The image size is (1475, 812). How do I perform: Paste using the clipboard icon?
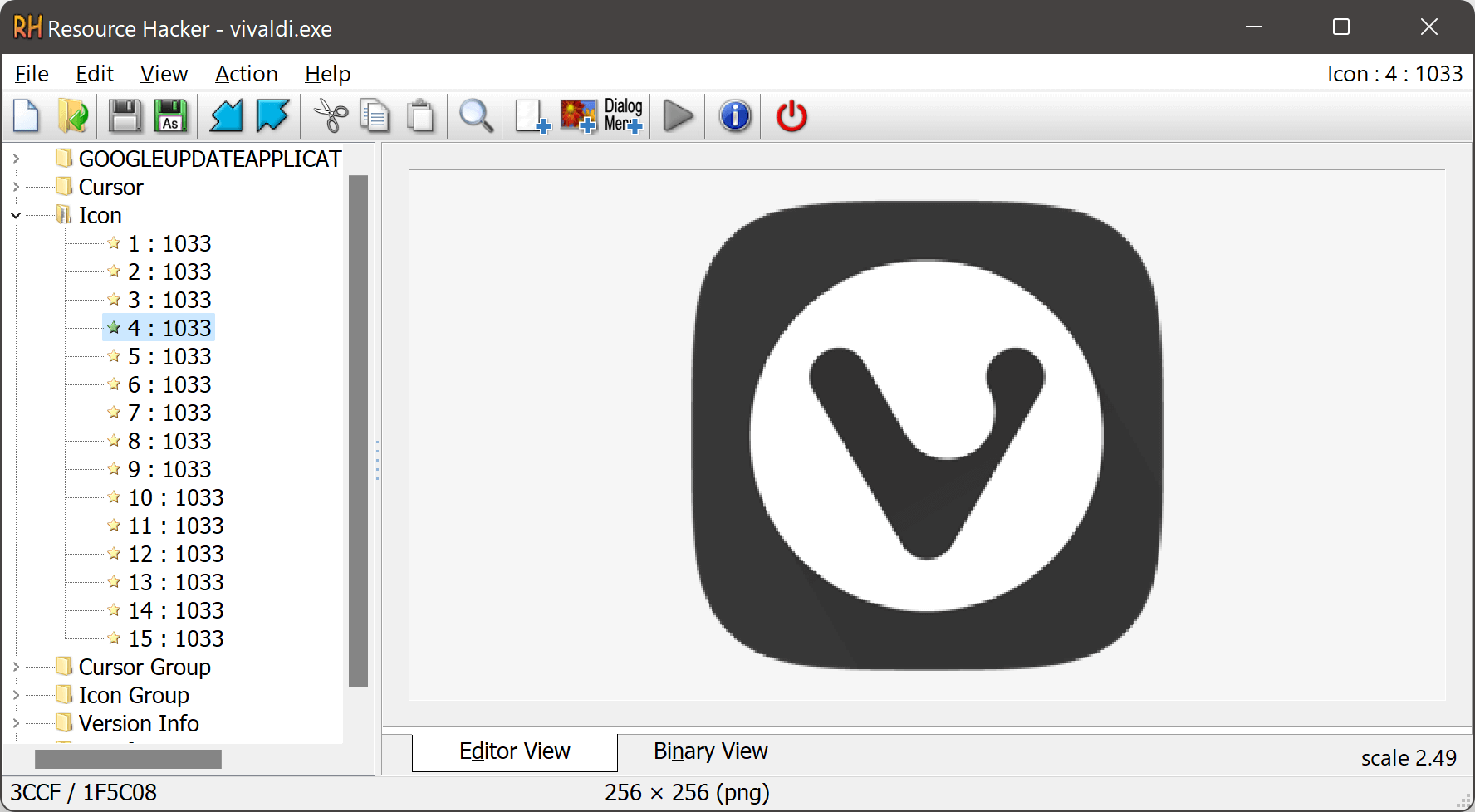point(421,116)
